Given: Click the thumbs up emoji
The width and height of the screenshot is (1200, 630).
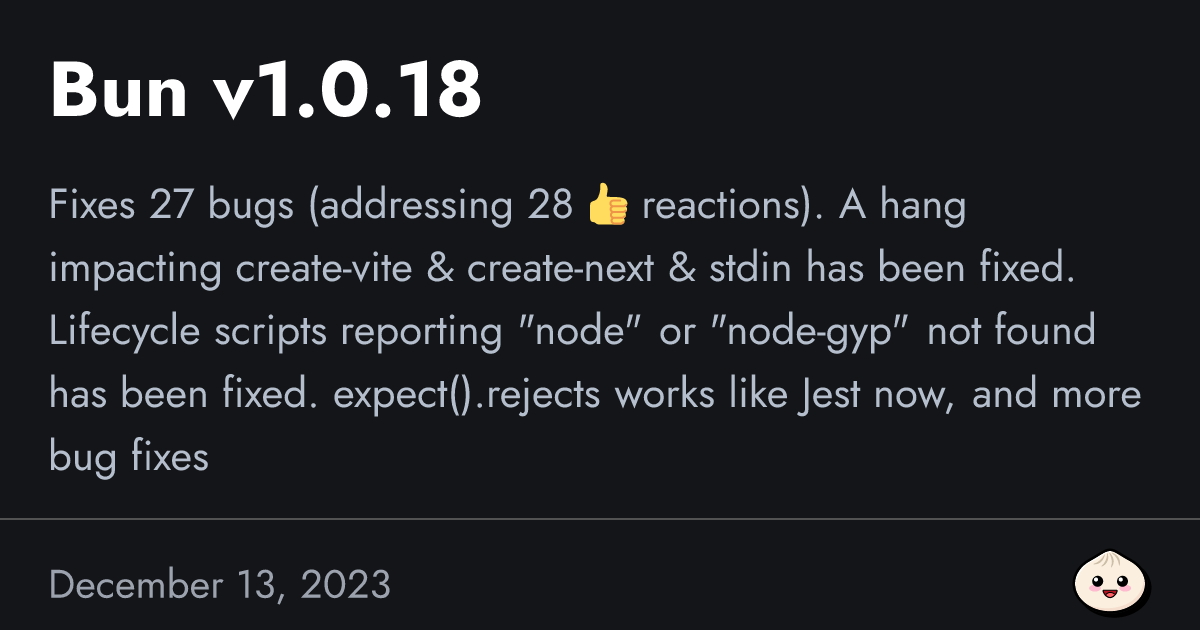Looking at the screenshot, I should 607,208.
